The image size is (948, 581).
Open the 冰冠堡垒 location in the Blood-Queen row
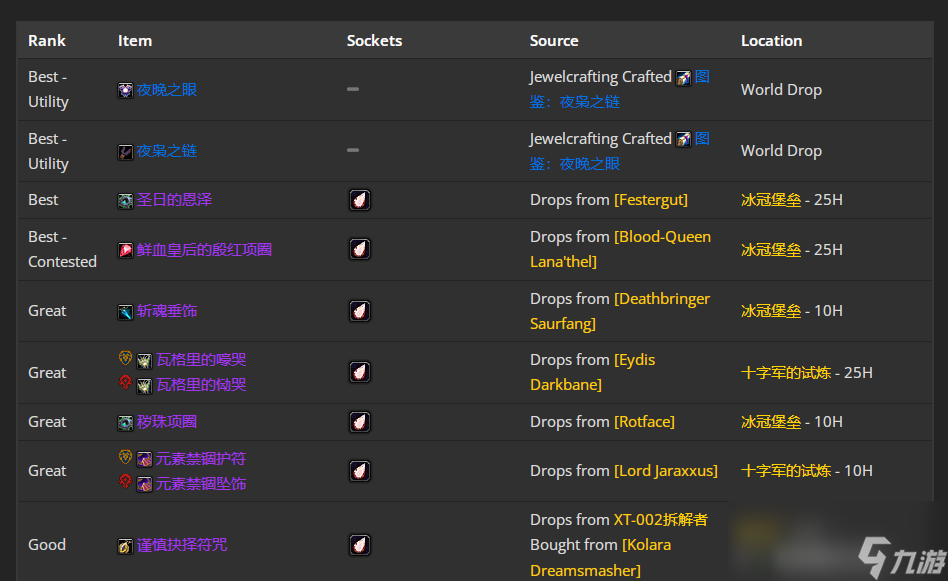point(771,250)
